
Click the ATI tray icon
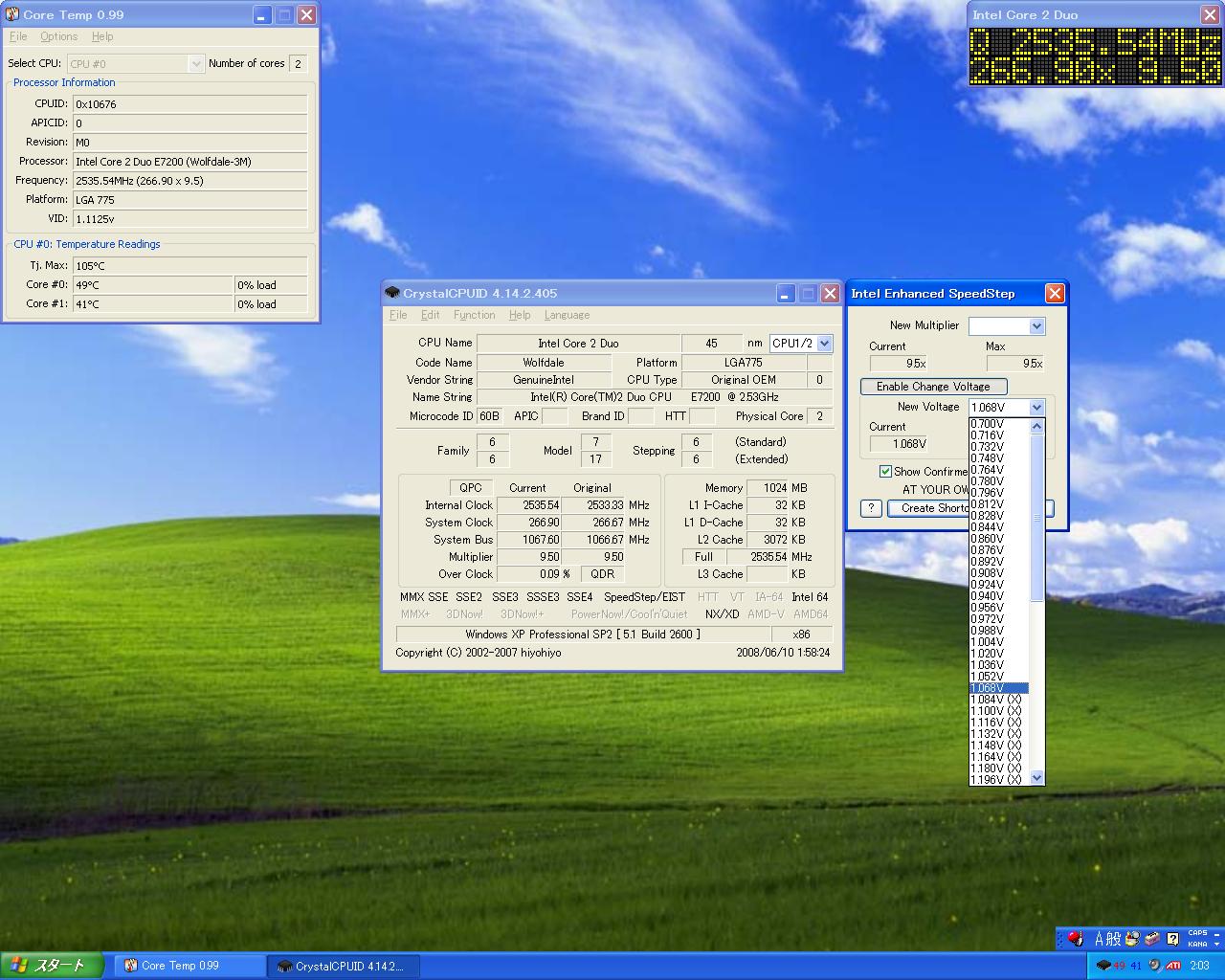click(x=1173, y=966)
